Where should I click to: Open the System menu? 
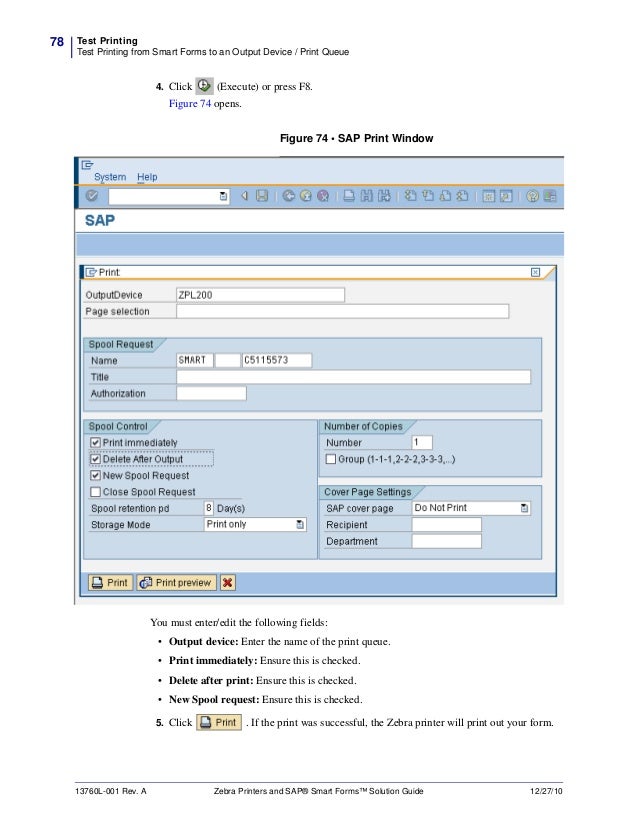coord(110,177)
